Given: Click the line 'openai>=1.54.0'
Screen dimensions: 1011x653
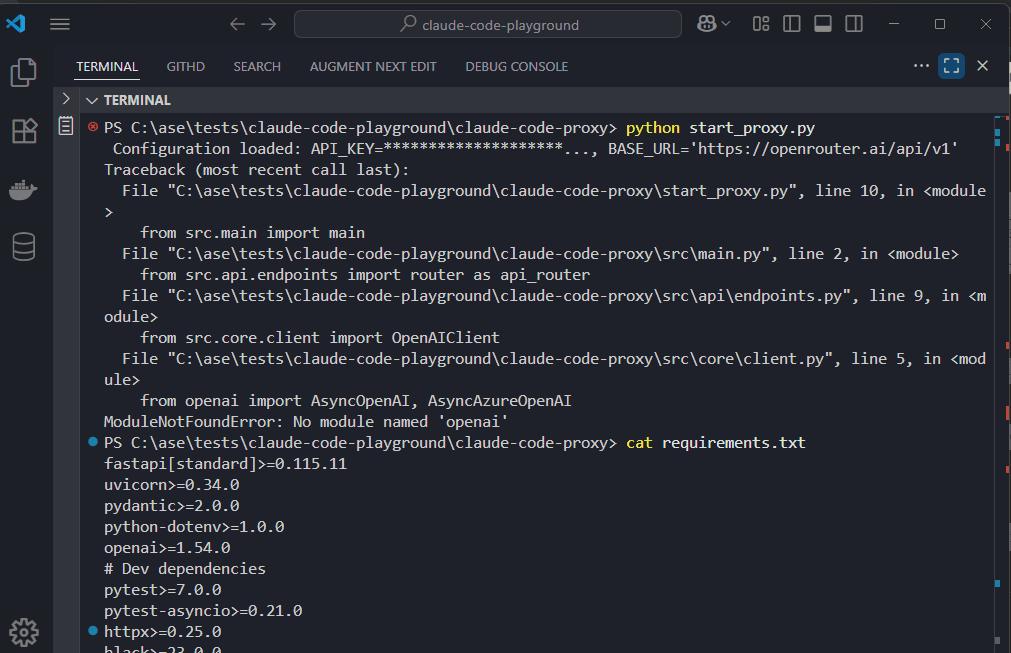Looking at the screenshot, I should tap(167, 547).
